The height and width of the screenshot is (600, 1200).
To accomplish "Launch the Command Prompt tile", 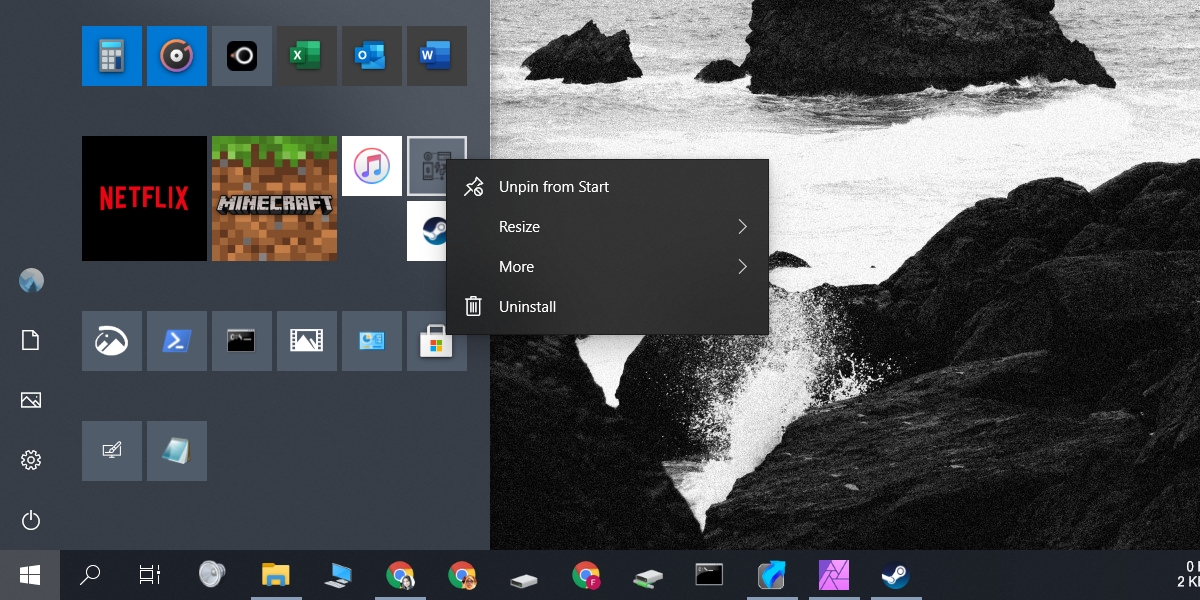I will click(242, 341).
